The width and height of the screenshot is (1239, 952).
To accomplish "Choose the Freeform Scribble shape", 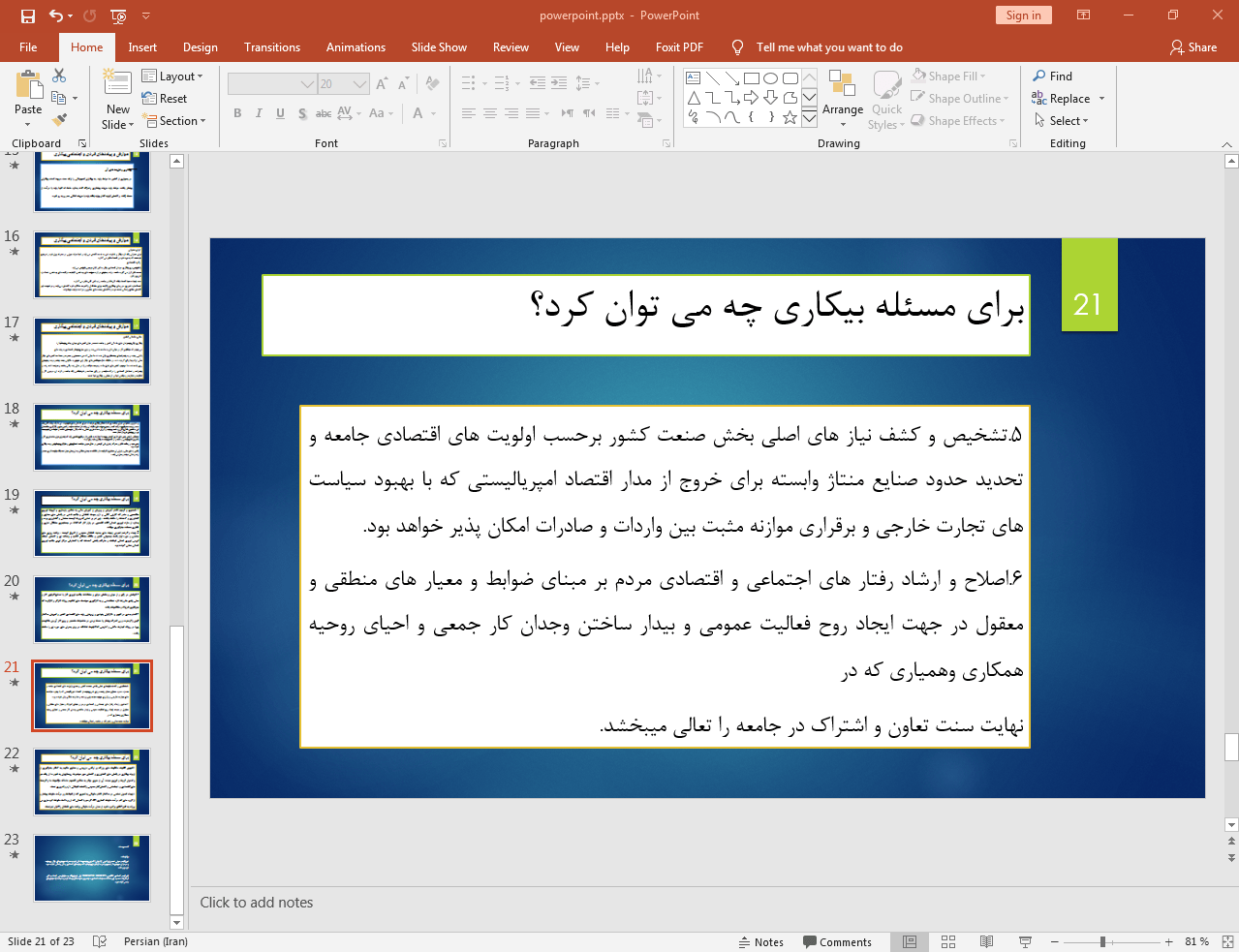I will [694, 117].
